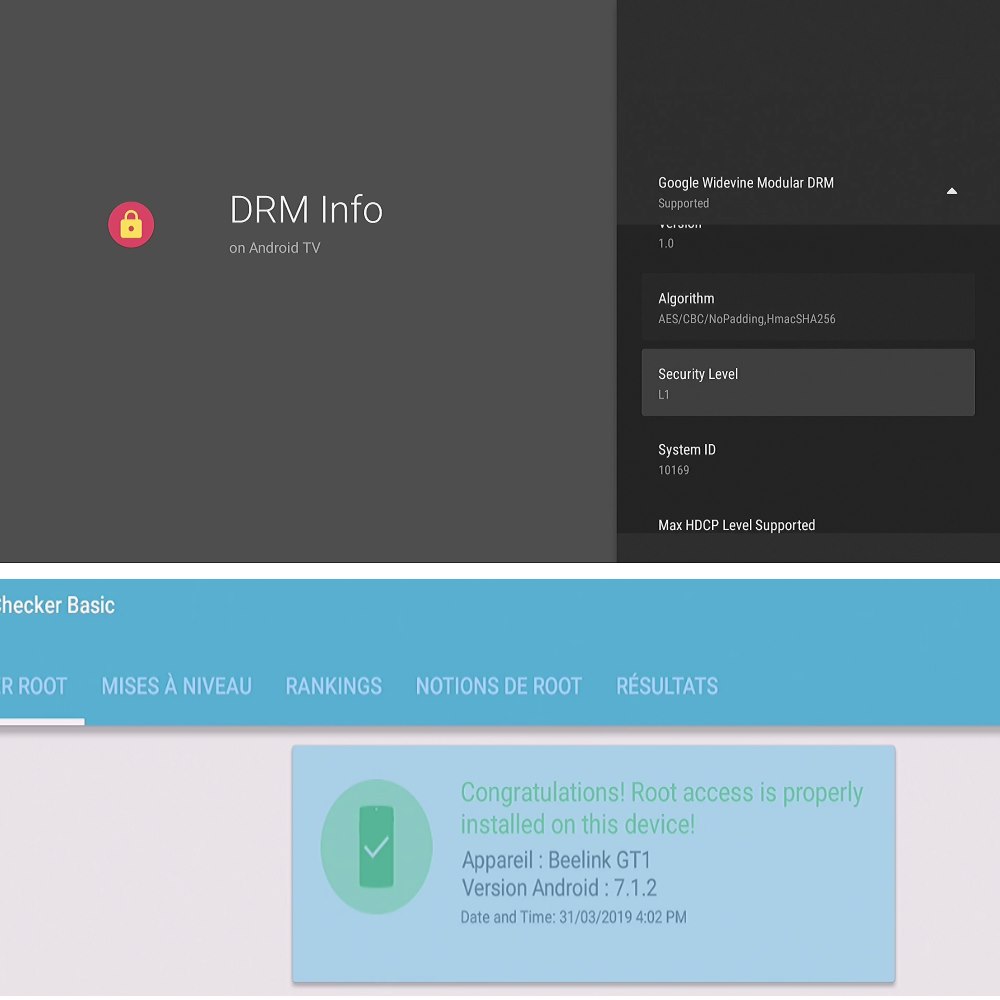Click the DRM Info title
This screenshot has height=1000, width=1000.
pos(306,209)
